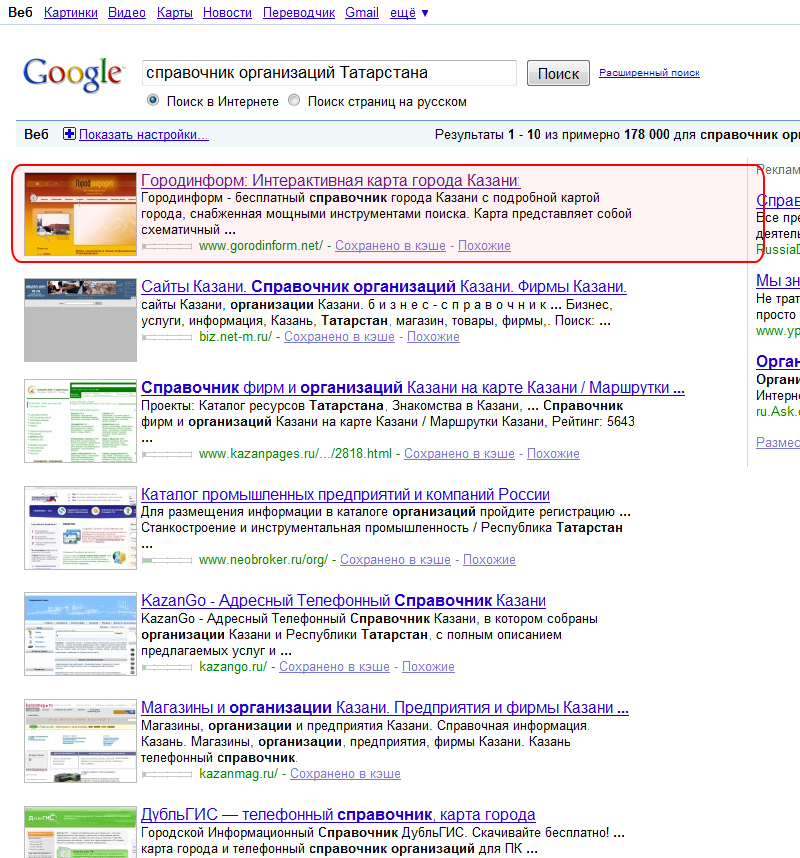This screenshot has width=800, height=858.
Task: Open the Расширенный поиск link
Action: (649, 73)
